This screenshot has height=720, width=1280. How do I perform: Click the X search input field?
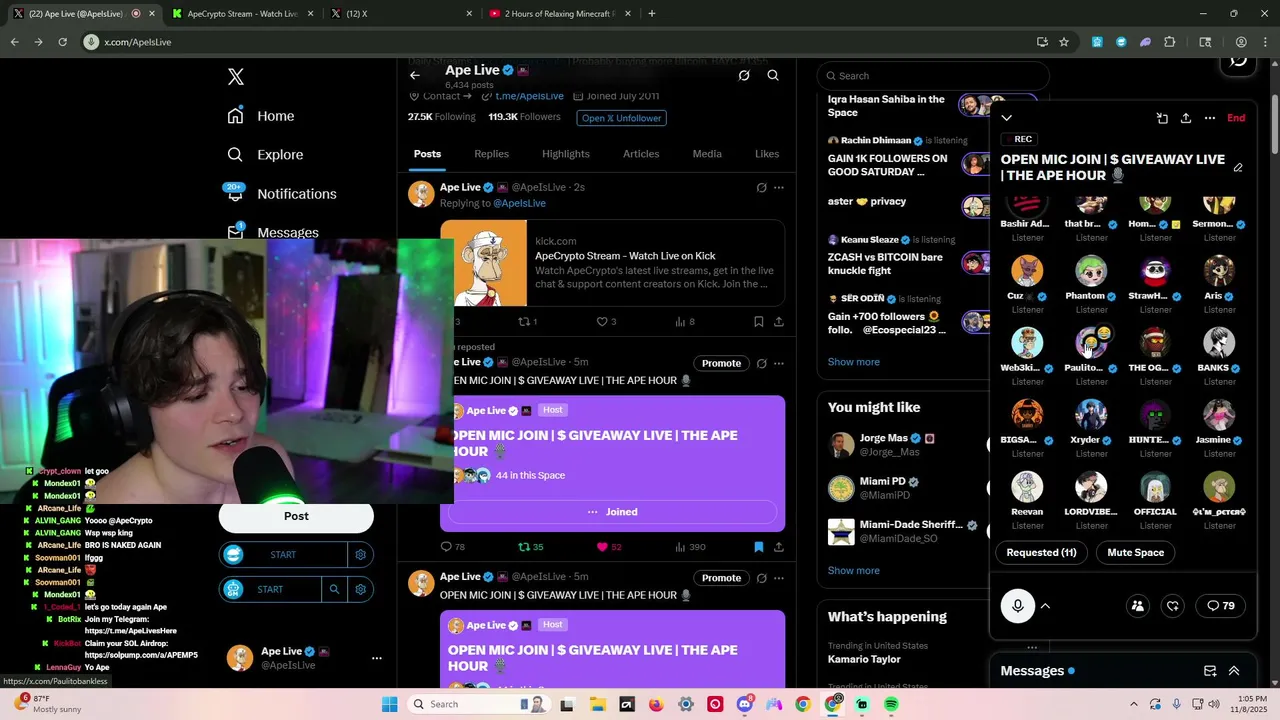click(x=933, y=76)
